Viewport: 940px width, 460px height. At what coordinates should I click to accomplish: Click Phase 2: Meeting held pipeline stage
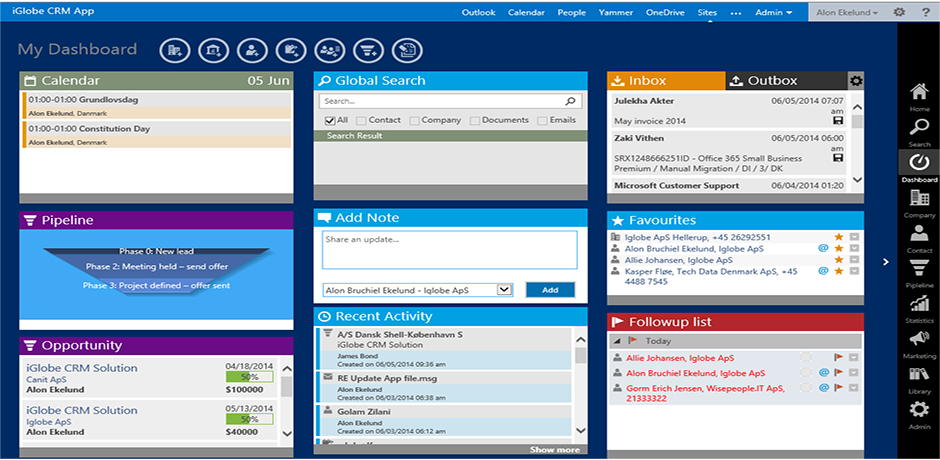(x=156, y=266)
